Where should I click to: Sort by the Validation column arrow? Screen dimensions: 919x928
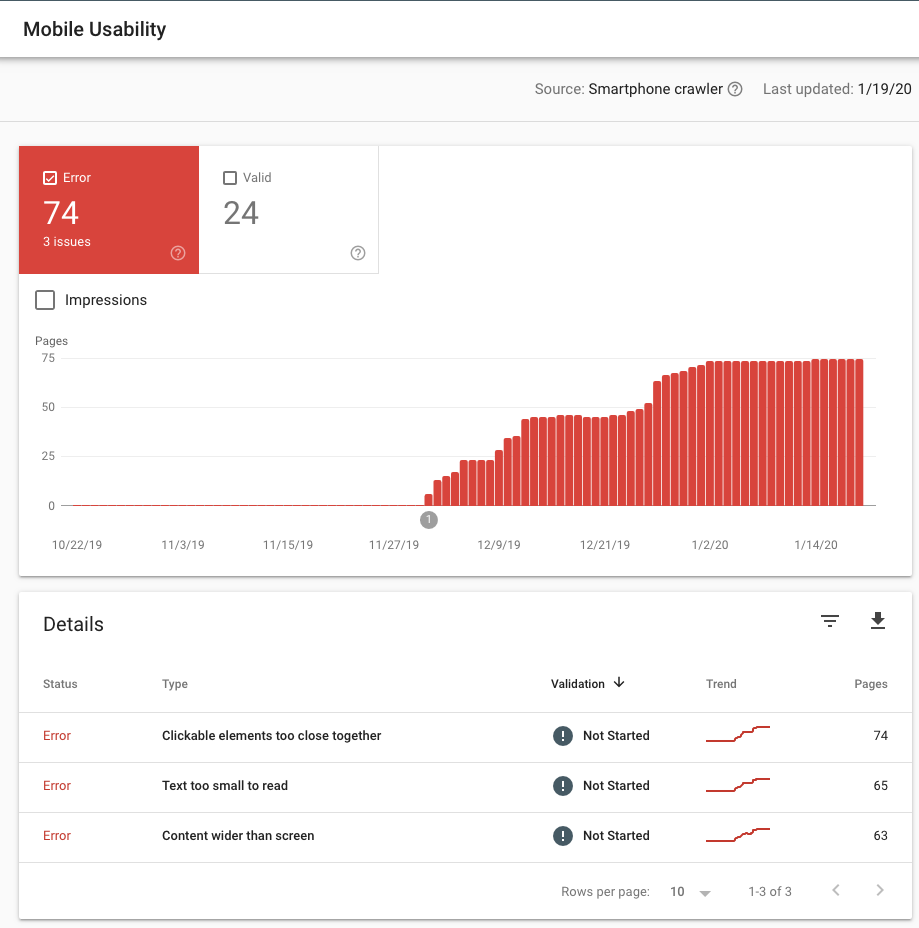tap(619, 683)
